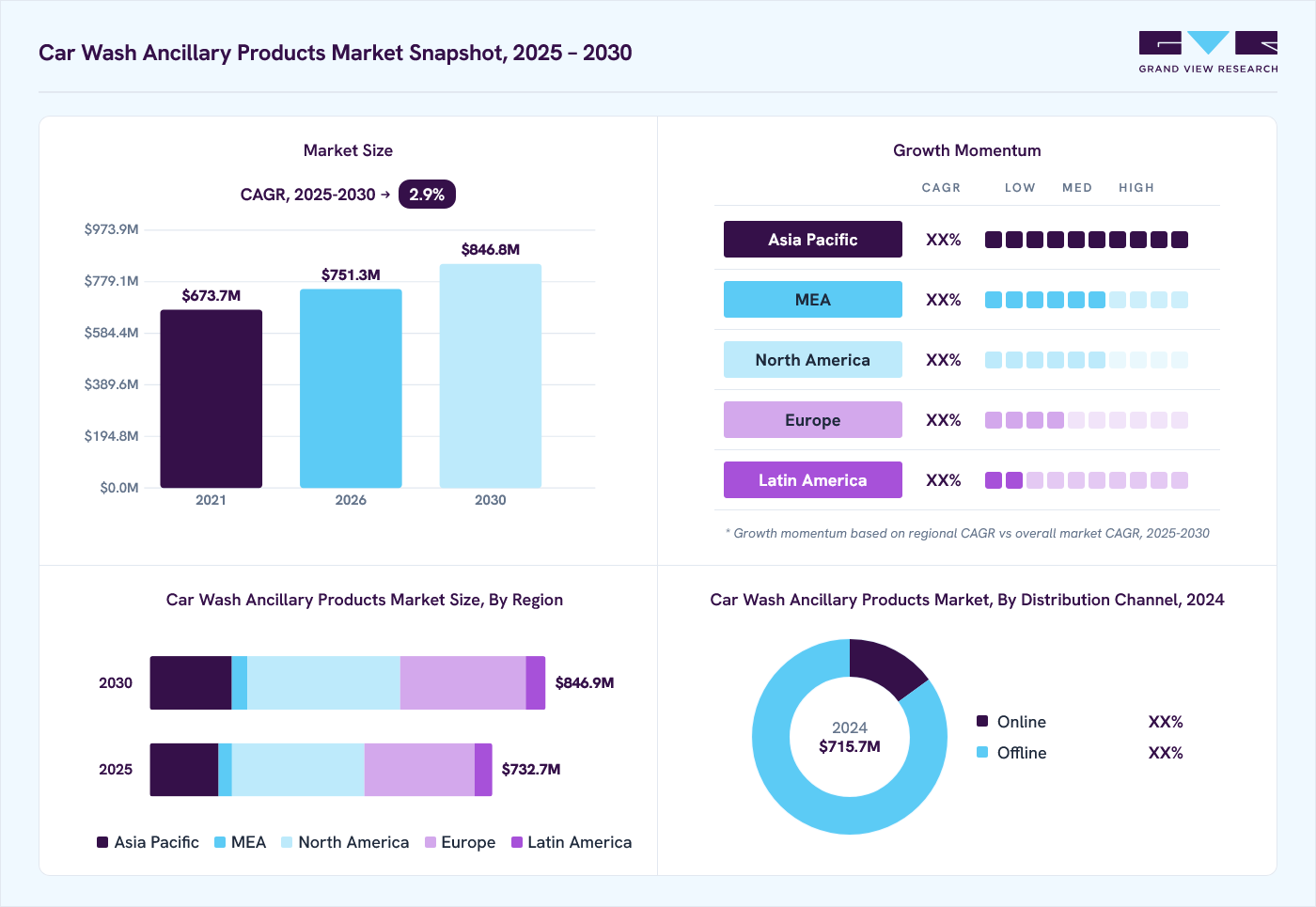Click the $673.7M bar value label
1316x907 pixels.
(211, 296)
